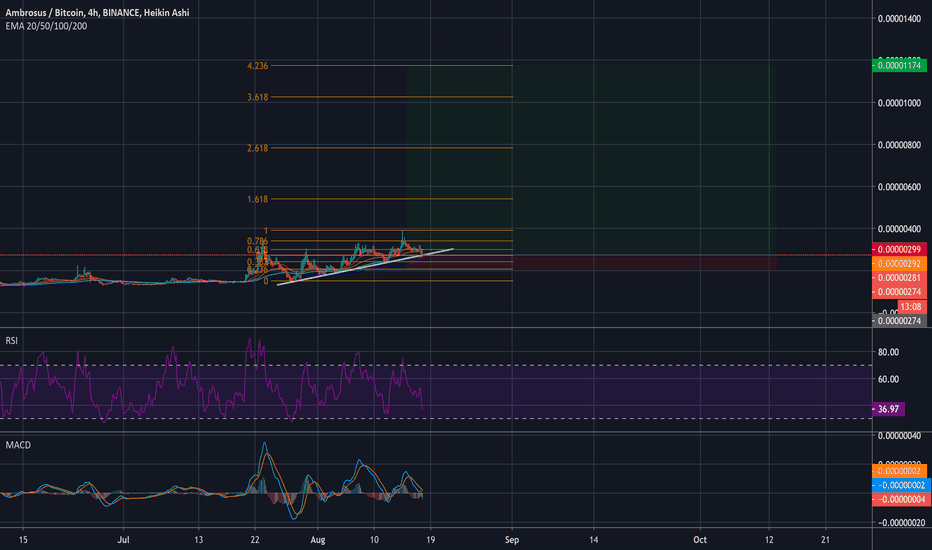Click the green 0.00001174 target price tag
Image resolution: width=932 pixels, height=550 pixels.
[x=899, y=65]
